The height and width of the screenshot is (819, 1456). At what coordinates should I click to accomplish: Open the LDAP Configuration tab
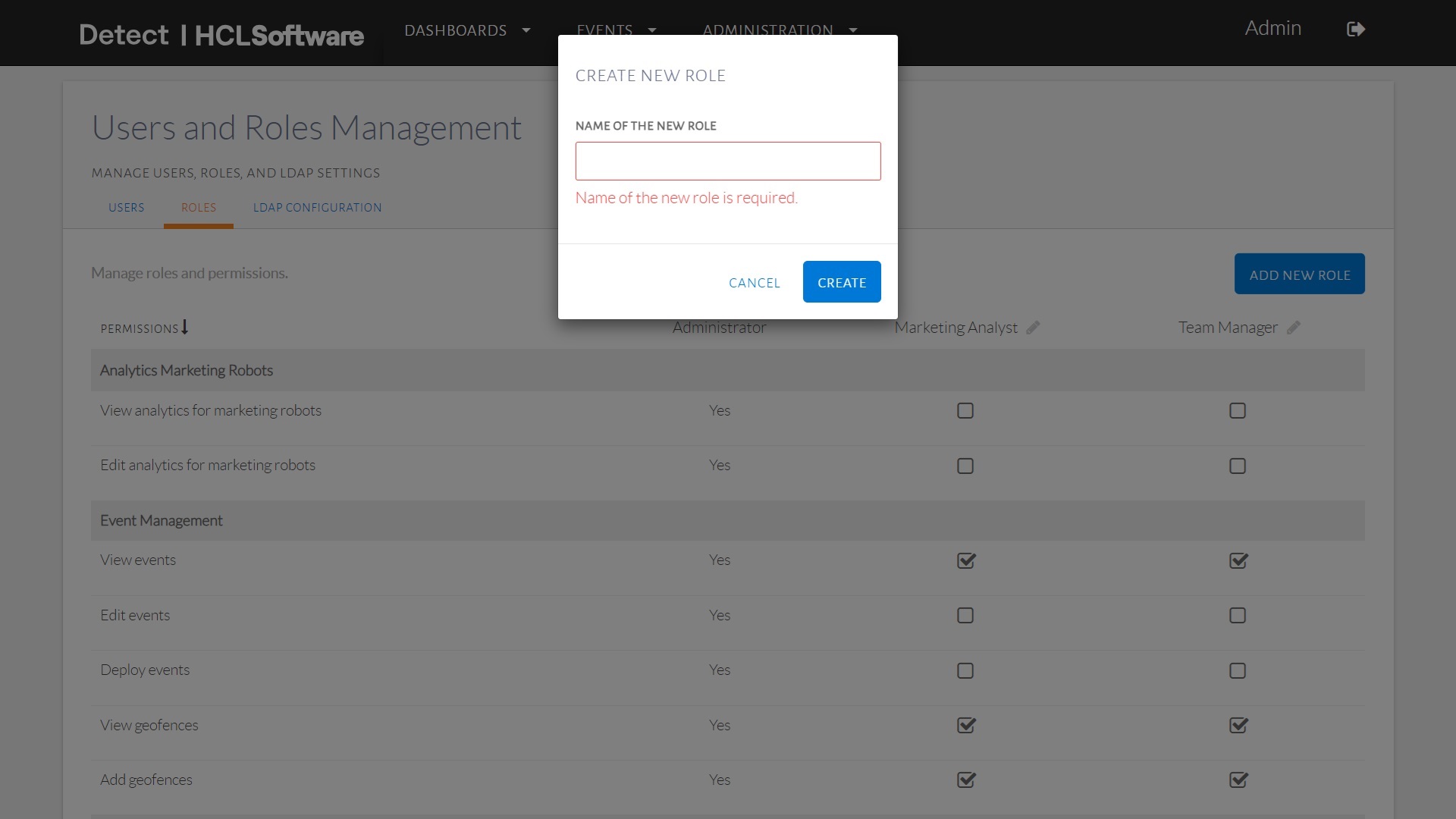coord(317,208)
